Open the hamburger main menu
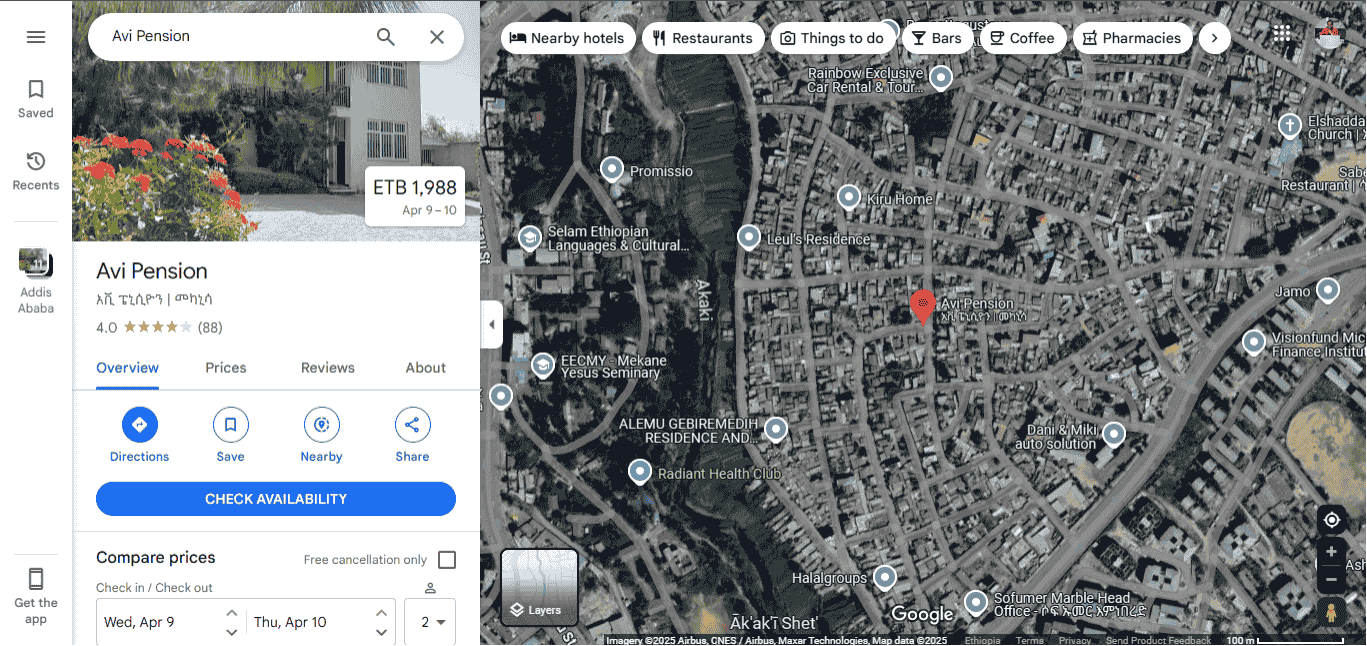Image resolution: width=1367 pixels, height=646 pixels. [36, 37]
